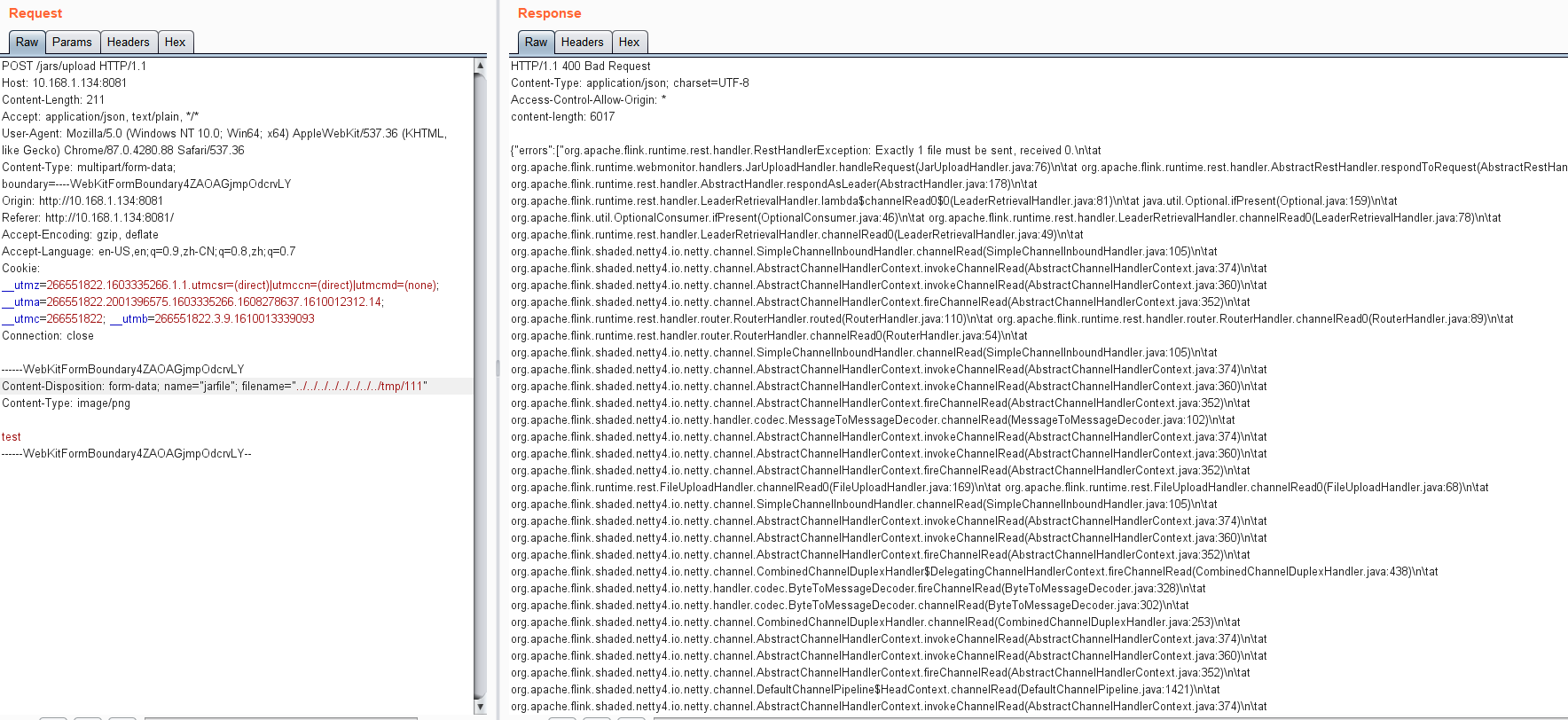
Task: Click the 'Accept: application/json, text/plain' line
Action: coord(100,116)
